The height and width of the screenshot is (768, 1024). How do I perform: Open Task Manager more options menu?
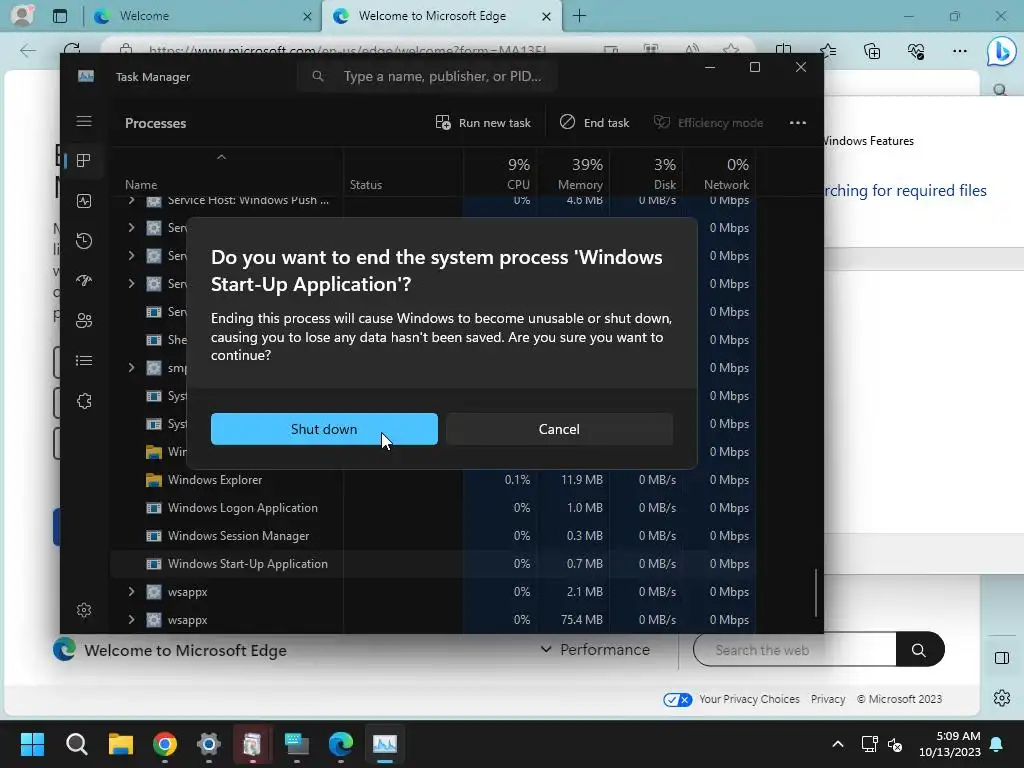click(x=797, y=123)
